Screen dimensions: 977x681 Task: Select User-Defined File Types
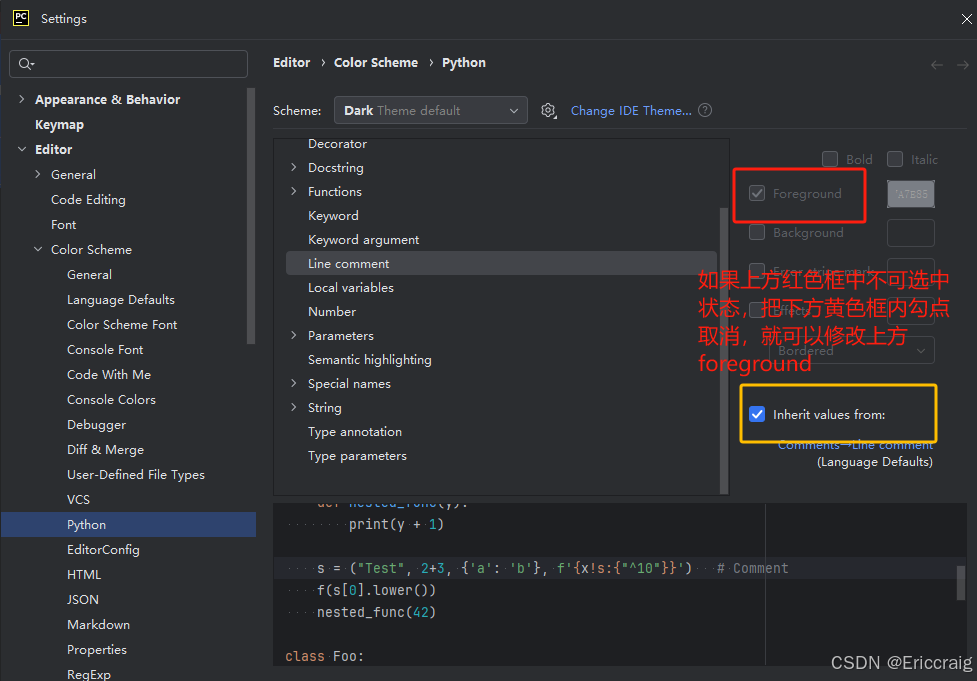pos(136,474)
